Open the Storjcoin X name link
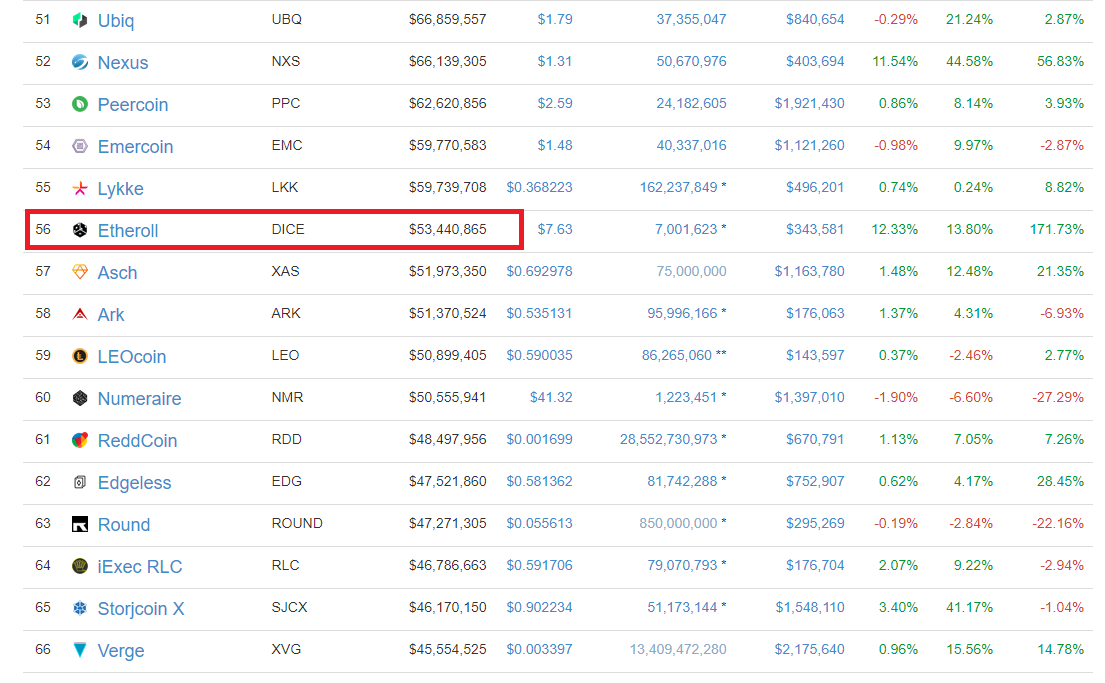The height and width of the screenshot is (683, 1105). pyautogui.click(x=141, y=609)
